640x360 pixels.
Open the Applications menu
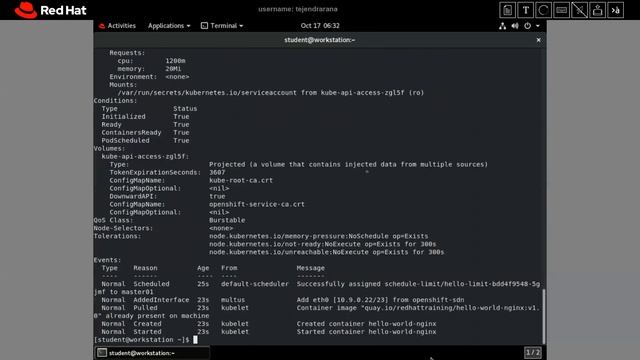point(169,26)
